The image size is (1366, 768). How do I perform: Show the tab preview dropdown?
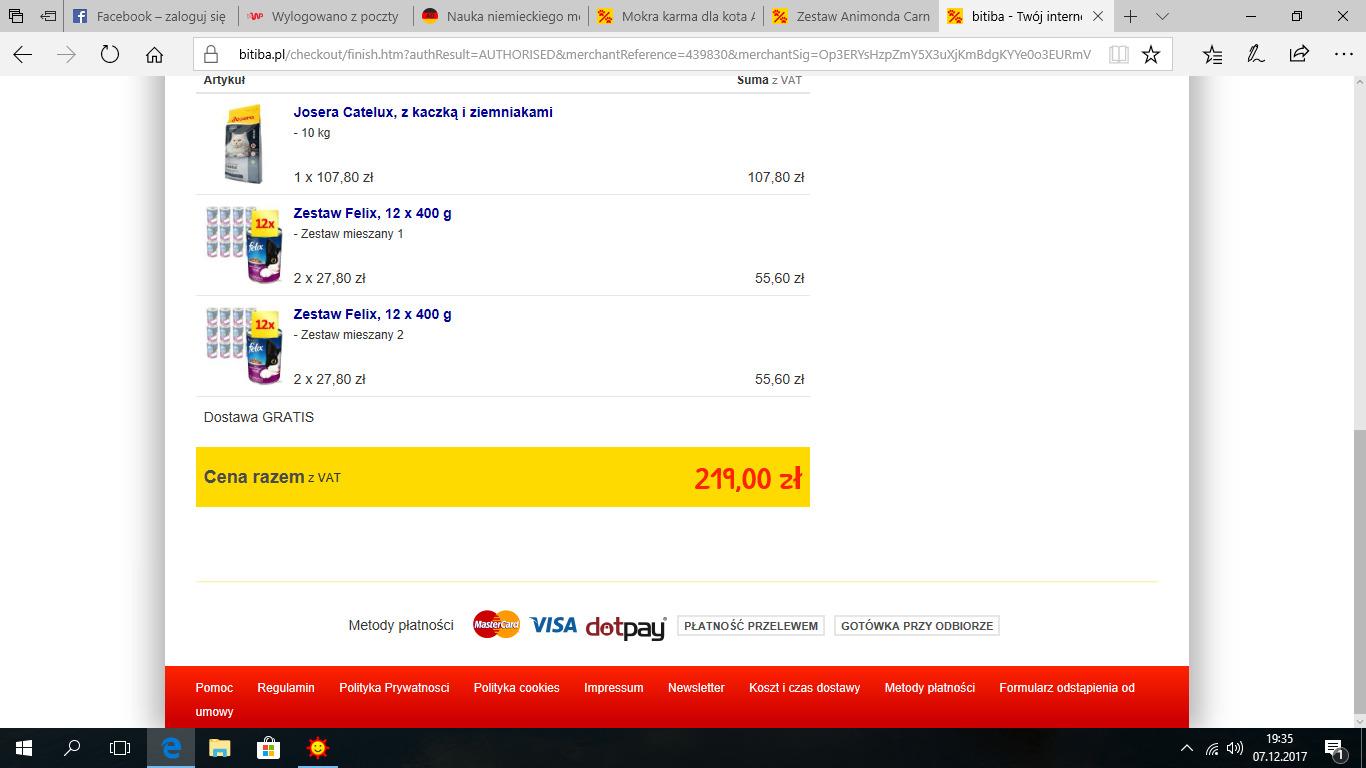pyautogui.click(x=1162, y=16)
